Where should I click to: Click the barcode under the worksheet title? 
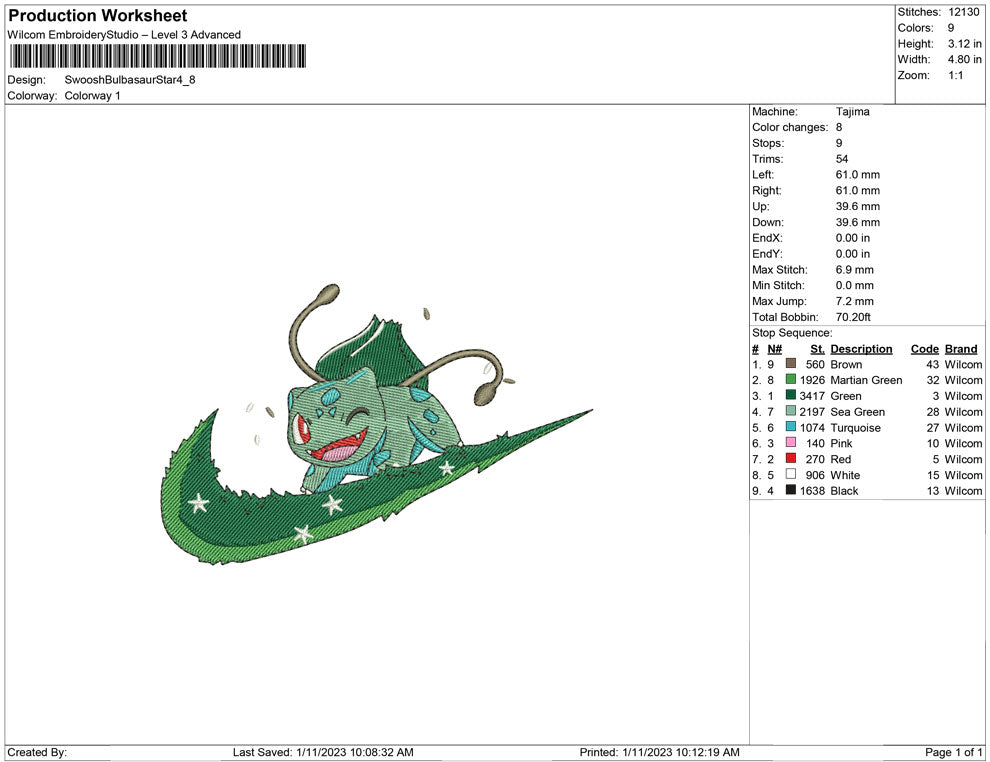158,56
